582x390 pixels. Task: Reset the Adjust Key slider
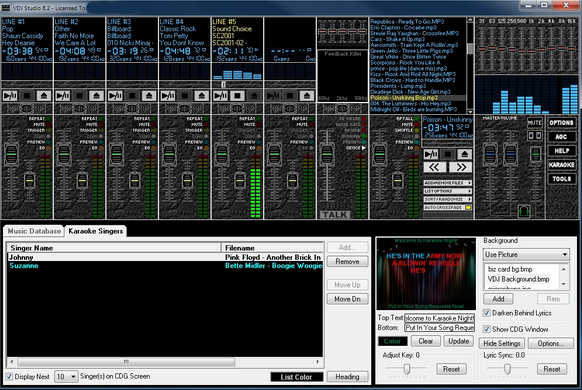point(451,369)
